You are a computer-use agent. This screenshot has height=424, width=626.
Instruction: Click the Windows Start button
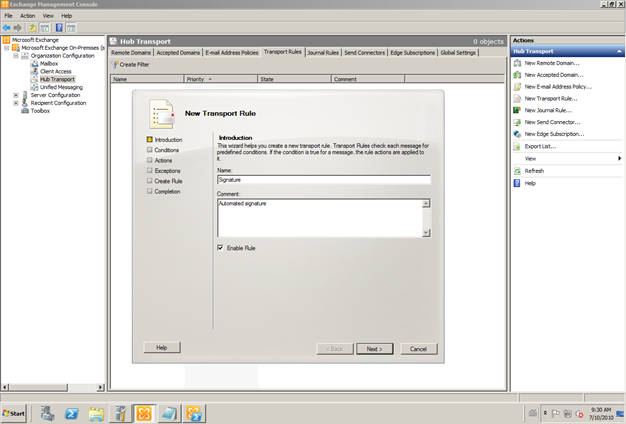point(14,414)
